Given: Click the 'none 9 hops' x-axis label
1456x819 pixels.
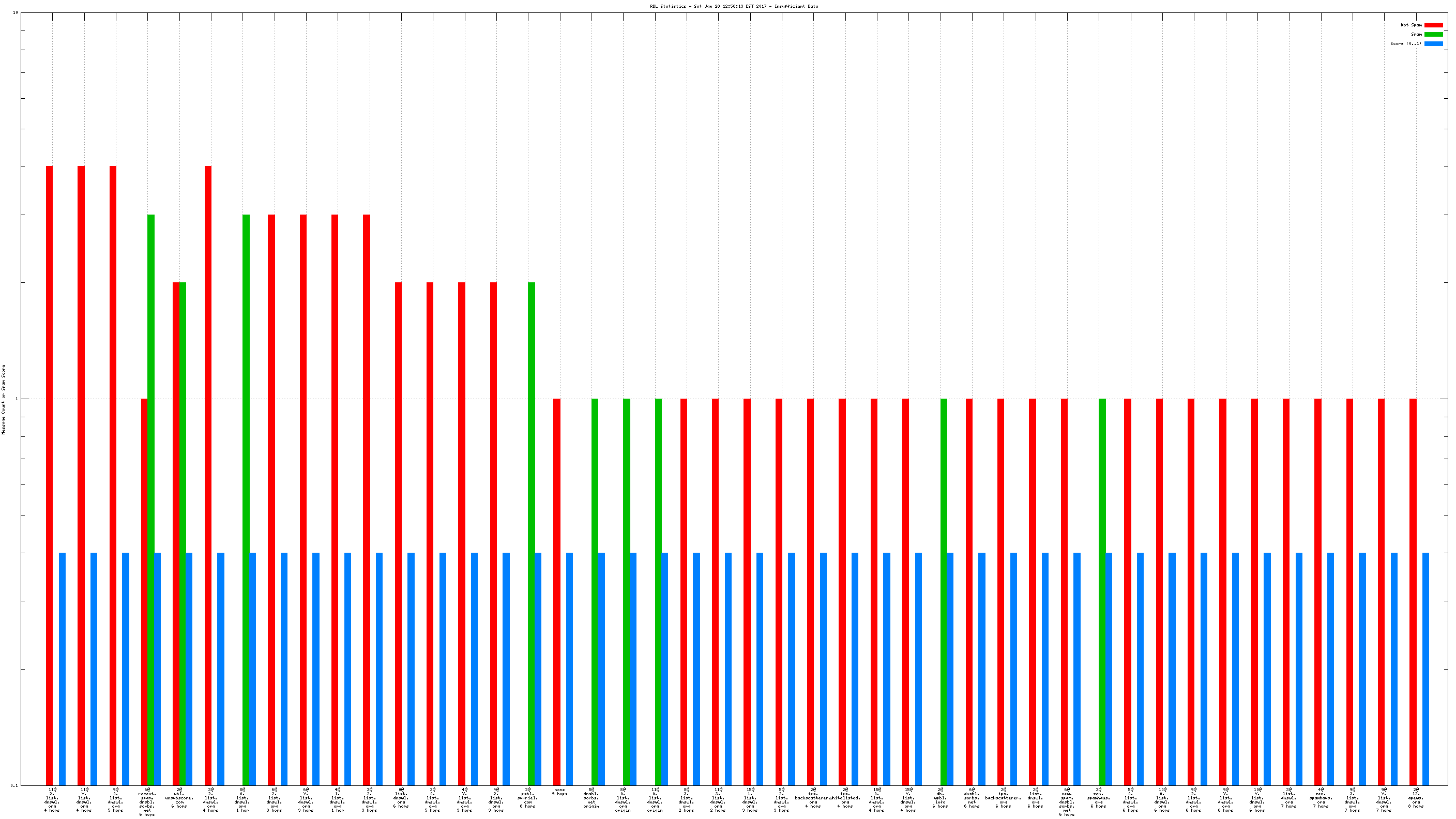Looking at the screenshot, I should [559, 792].
